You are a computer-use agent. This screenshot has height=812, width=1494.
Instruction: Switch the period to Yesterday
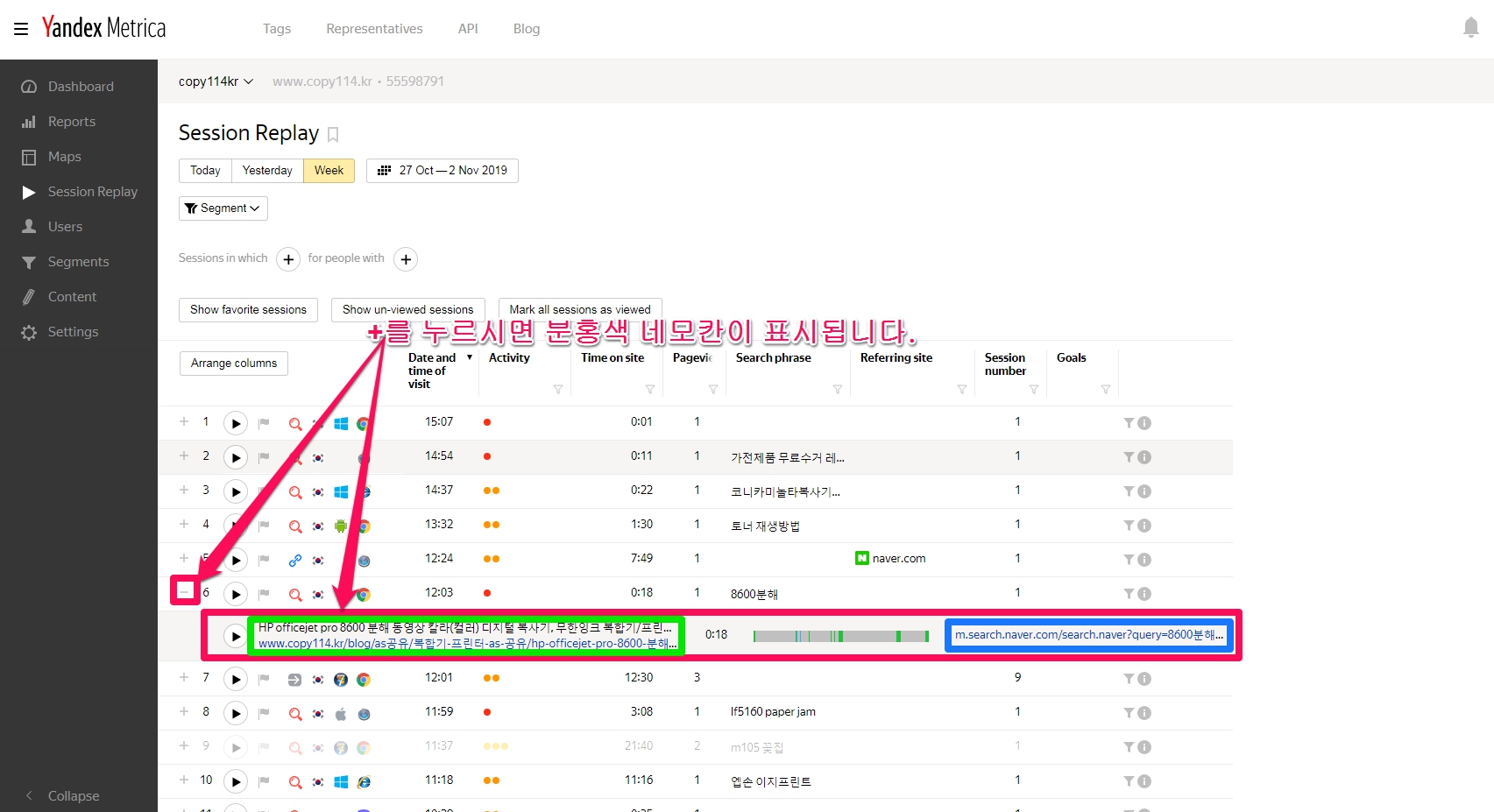point(267,171)
